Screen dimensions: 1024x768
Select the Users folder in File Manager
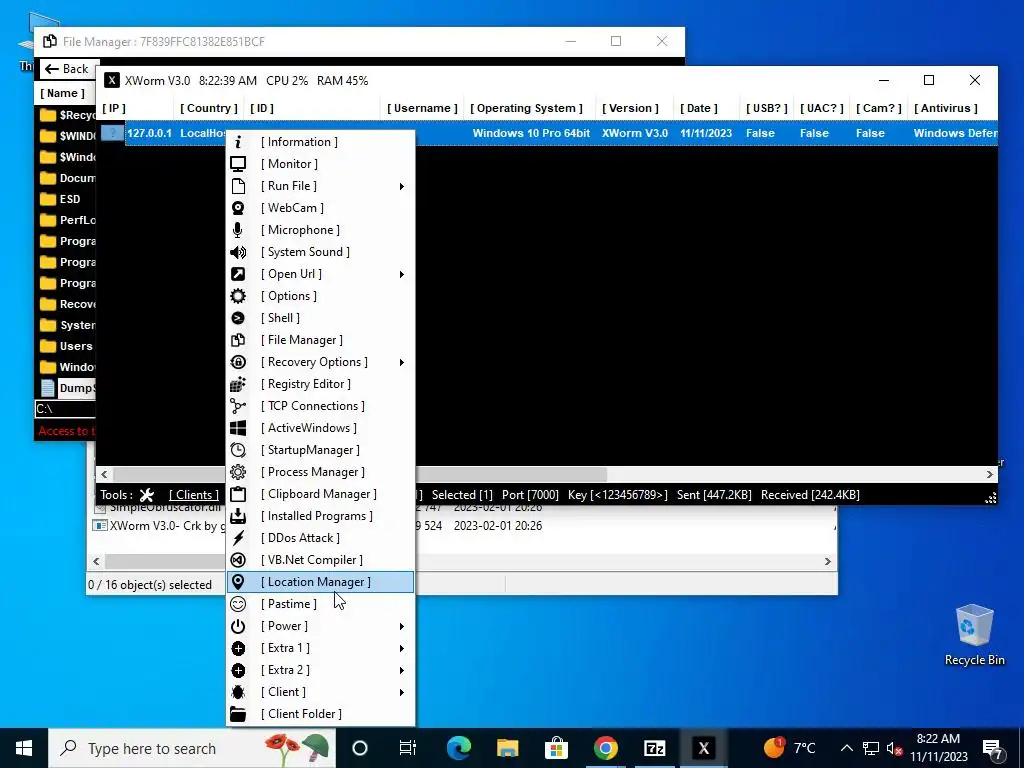(x=65, y=346)
